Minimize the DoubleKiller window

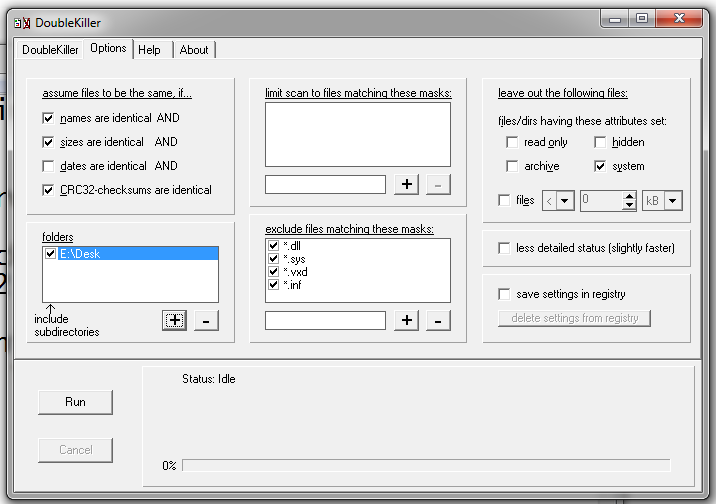tap(615, 19)
